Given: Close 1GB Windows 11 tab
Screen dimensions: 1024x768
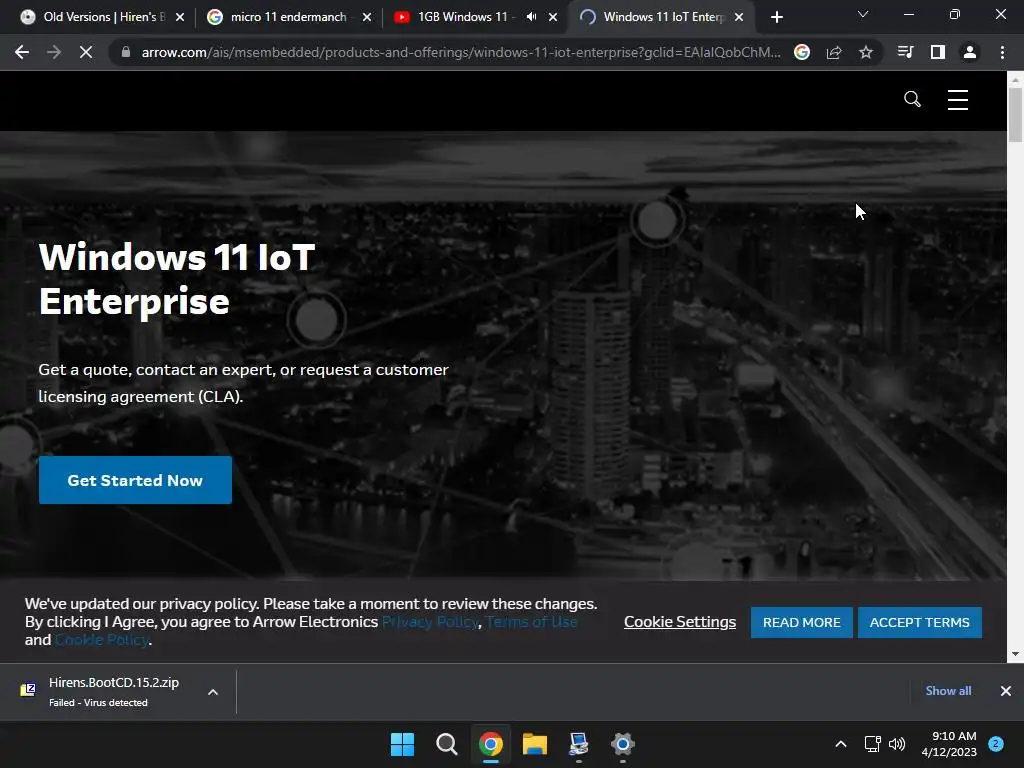Looking at the screenshot, I should click(x=553, y=17).
